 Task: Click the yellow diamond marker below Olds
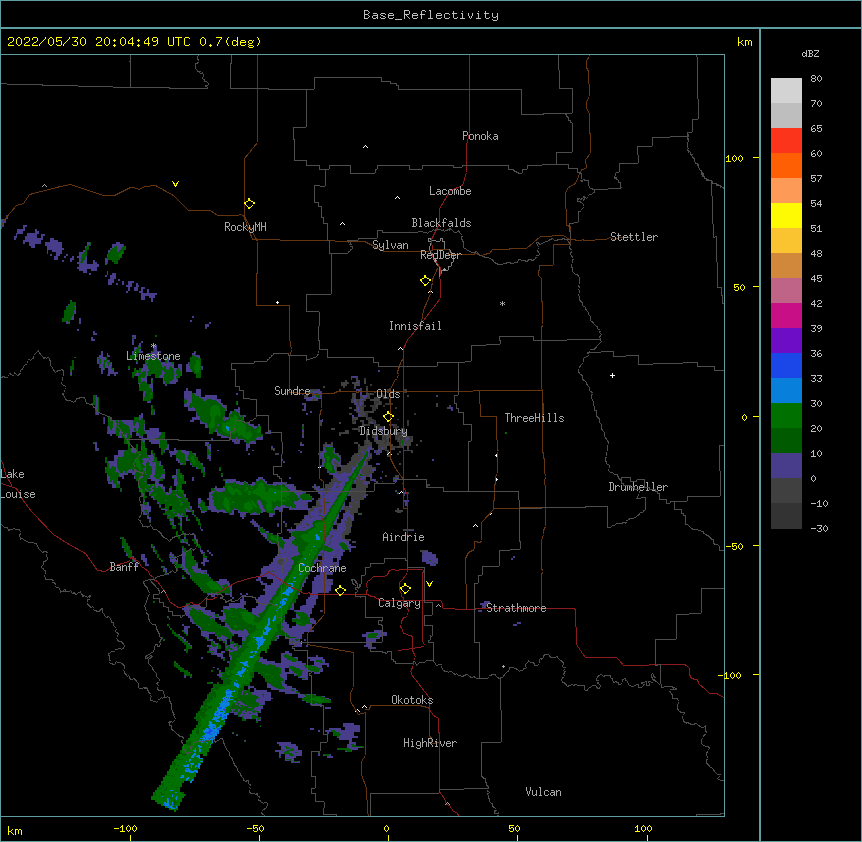(388, 417)
